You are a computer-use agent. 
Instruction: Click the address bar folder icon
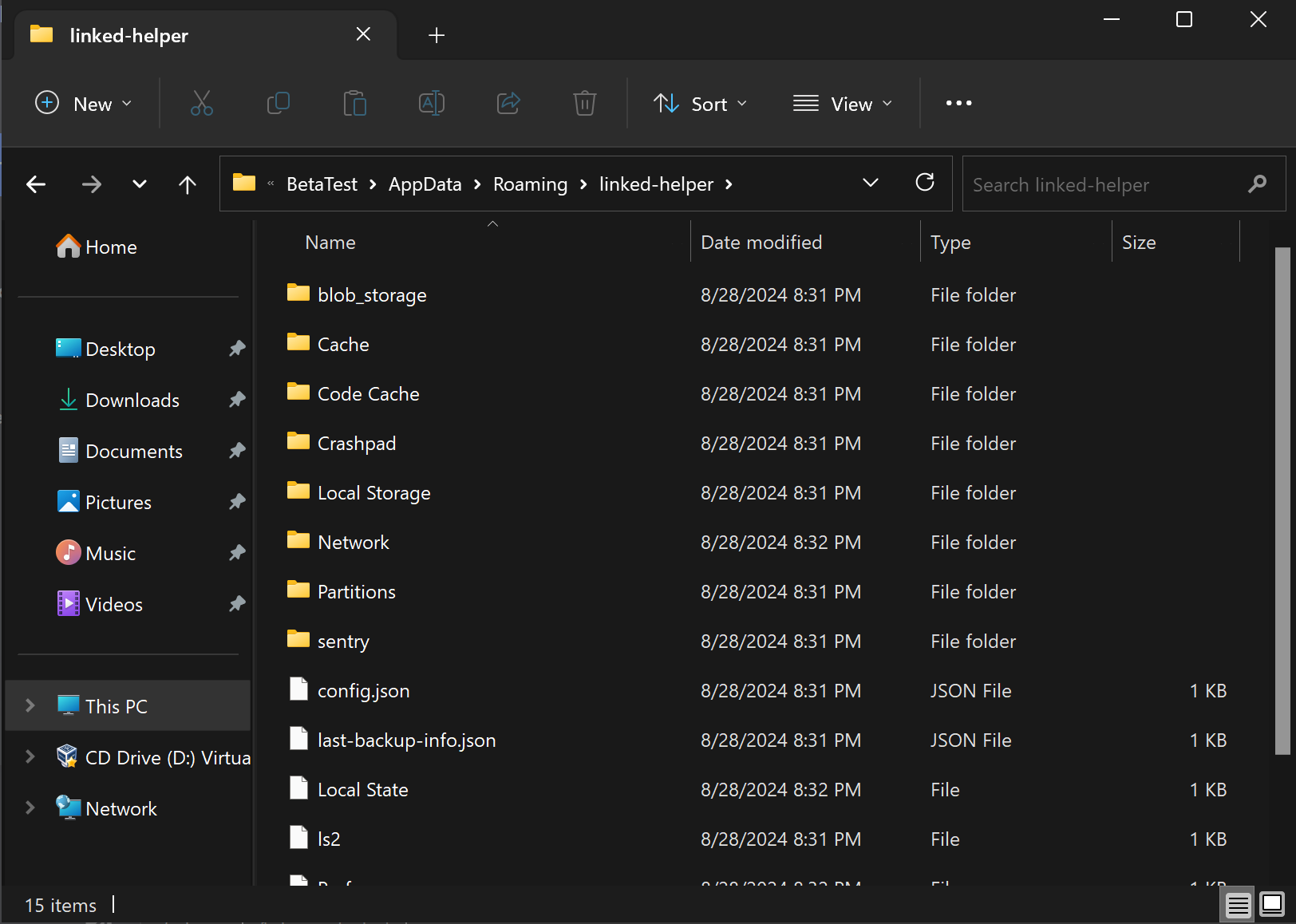[x=244, y=183]
